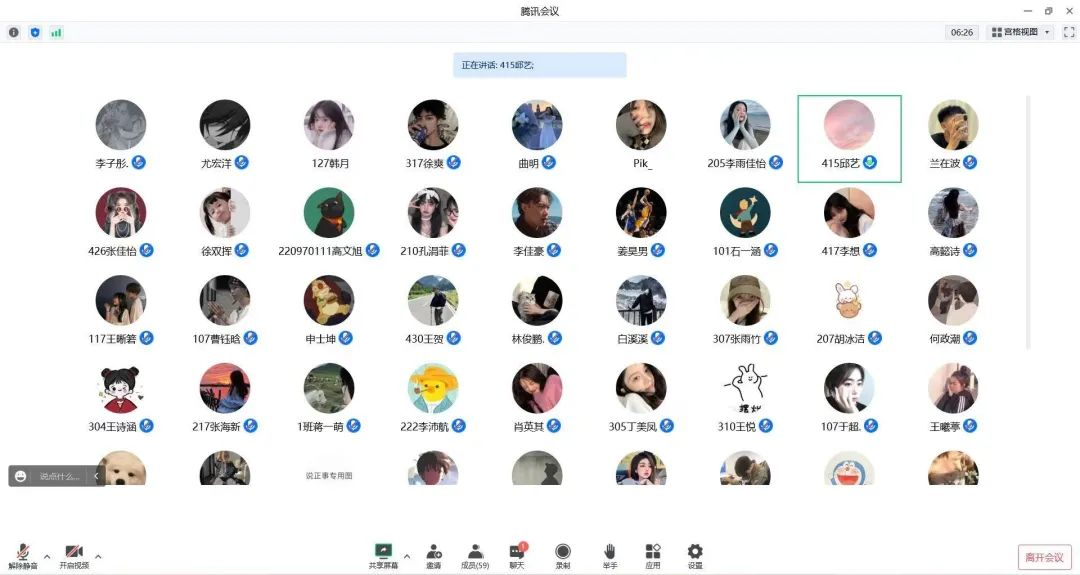This screenshot has width=1080, height=575.
Task: Open the Members (成员) list
Action: pos(475,556)
